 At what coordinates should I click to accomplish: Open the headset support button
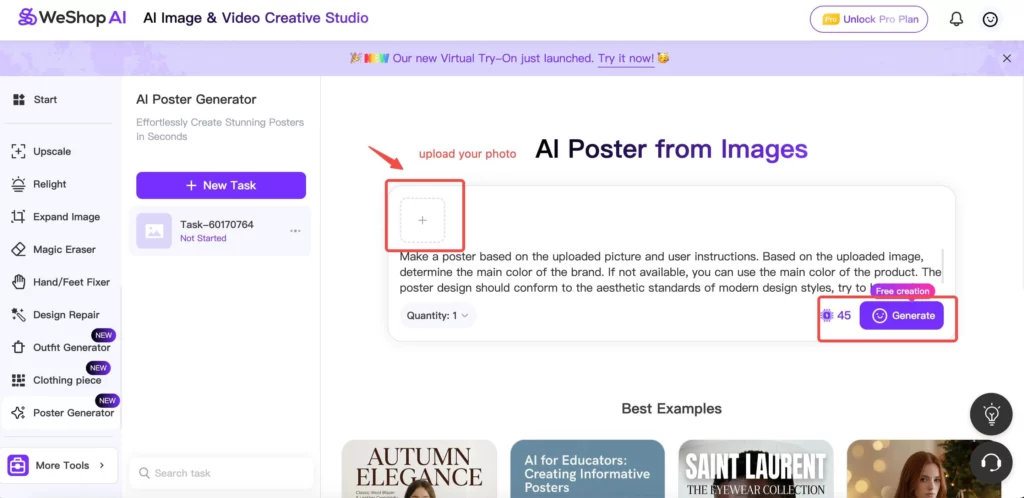991,462
